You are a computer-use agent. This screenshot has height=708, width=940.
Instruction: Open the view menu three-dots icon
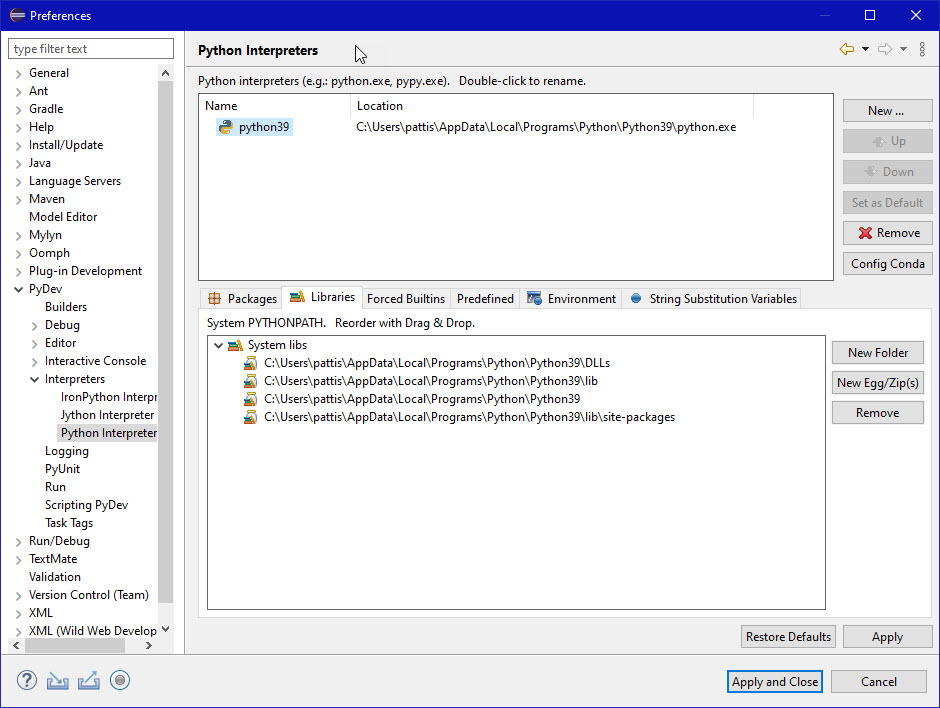pos(922,49)
